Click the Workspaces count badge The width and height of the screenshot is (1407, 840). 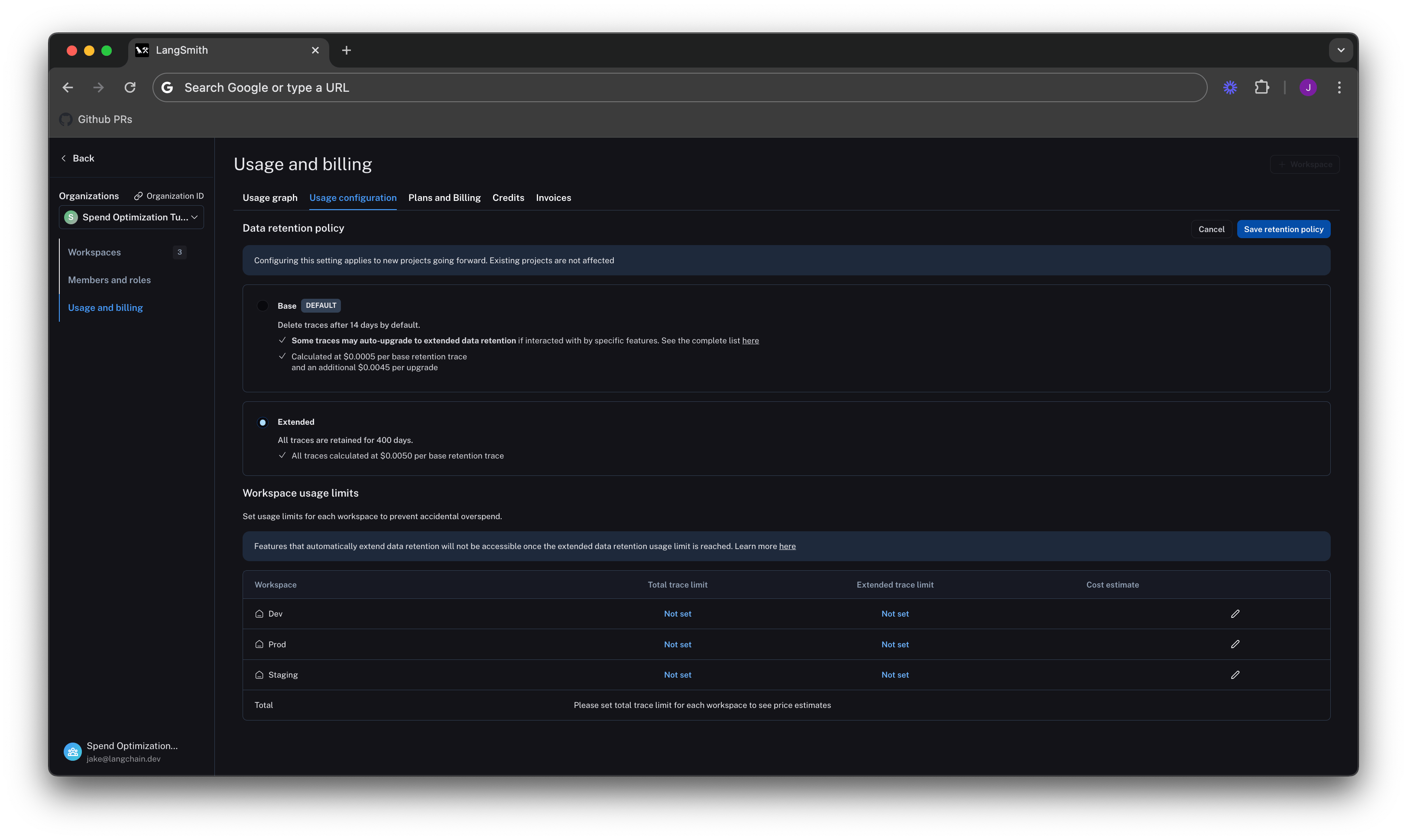pos(179,252)
